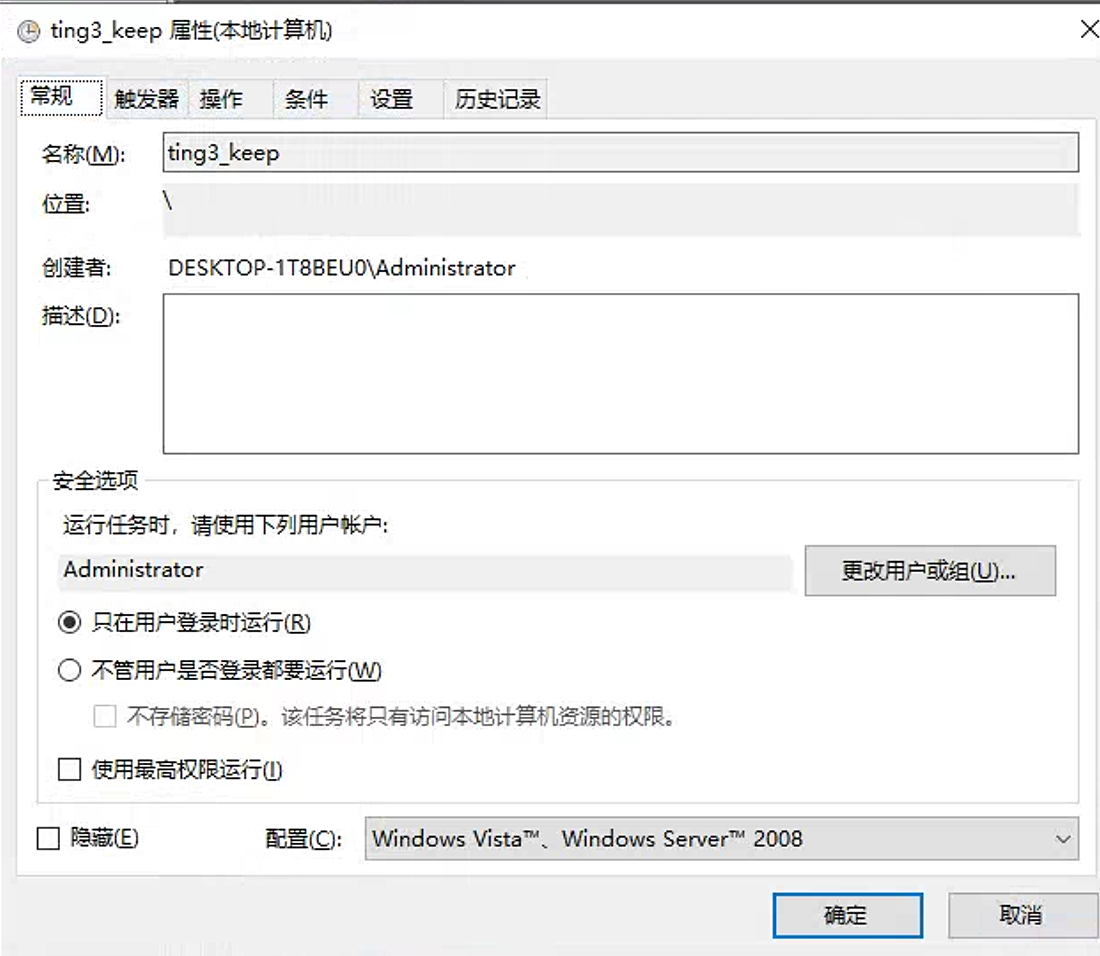1100x956 pixels.
Task: Select the 条件 tab
Action: [x=316, y=99]
